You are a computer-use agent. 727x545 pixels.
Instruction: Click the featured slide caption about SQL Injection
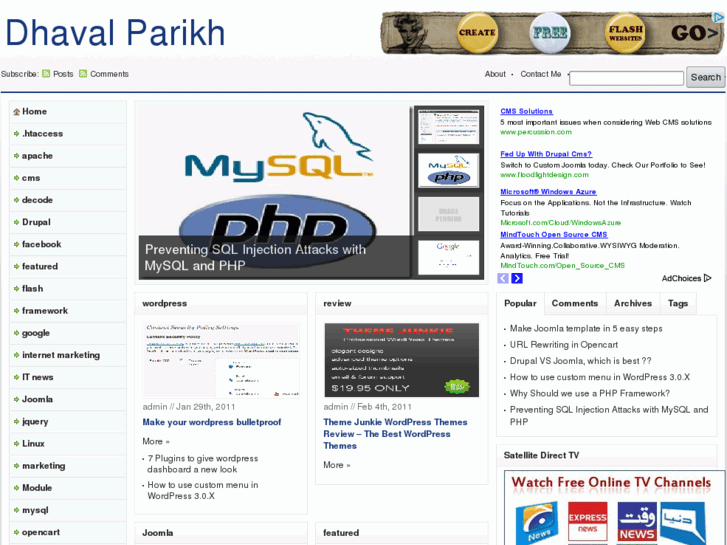(255, 258)
